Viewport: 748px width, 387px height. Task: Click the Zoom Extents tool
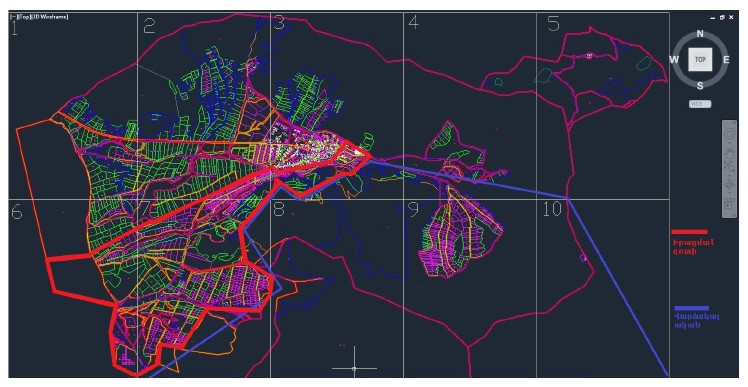729,167
